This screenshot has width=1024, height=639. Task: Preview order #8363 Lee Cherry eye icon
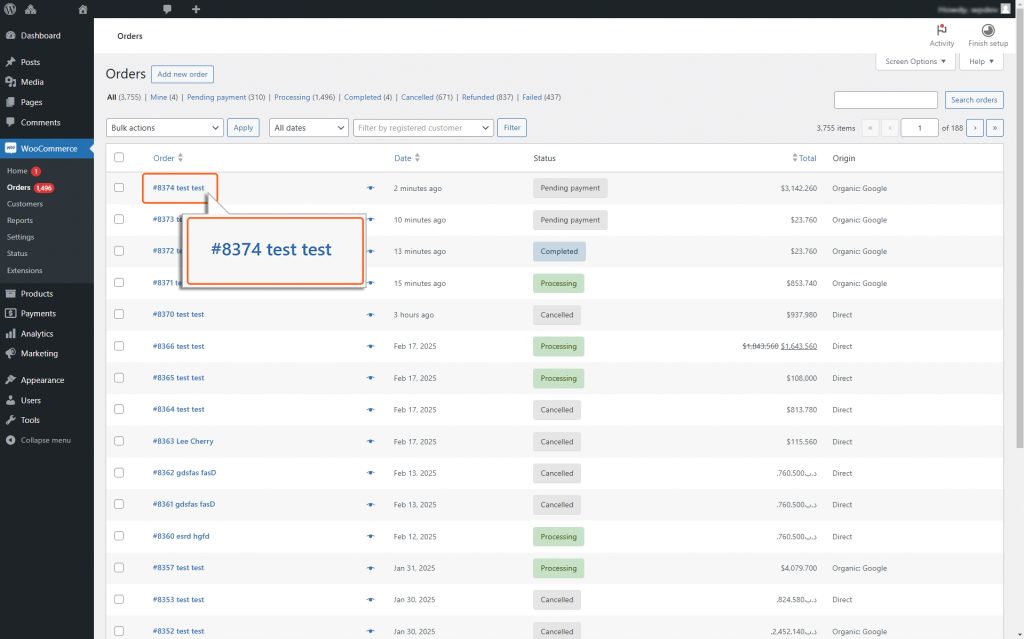click(x=370, y=442)
